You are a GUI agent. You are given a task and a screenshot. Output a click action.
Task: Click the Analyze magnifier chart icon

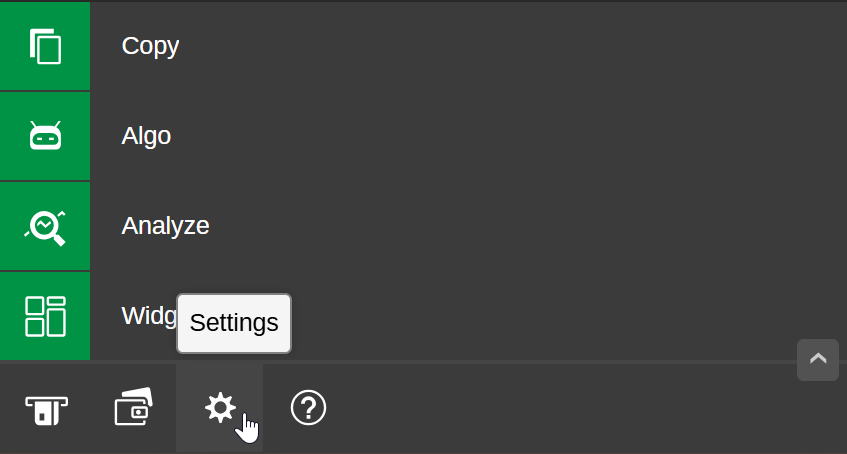click(45, 226)
